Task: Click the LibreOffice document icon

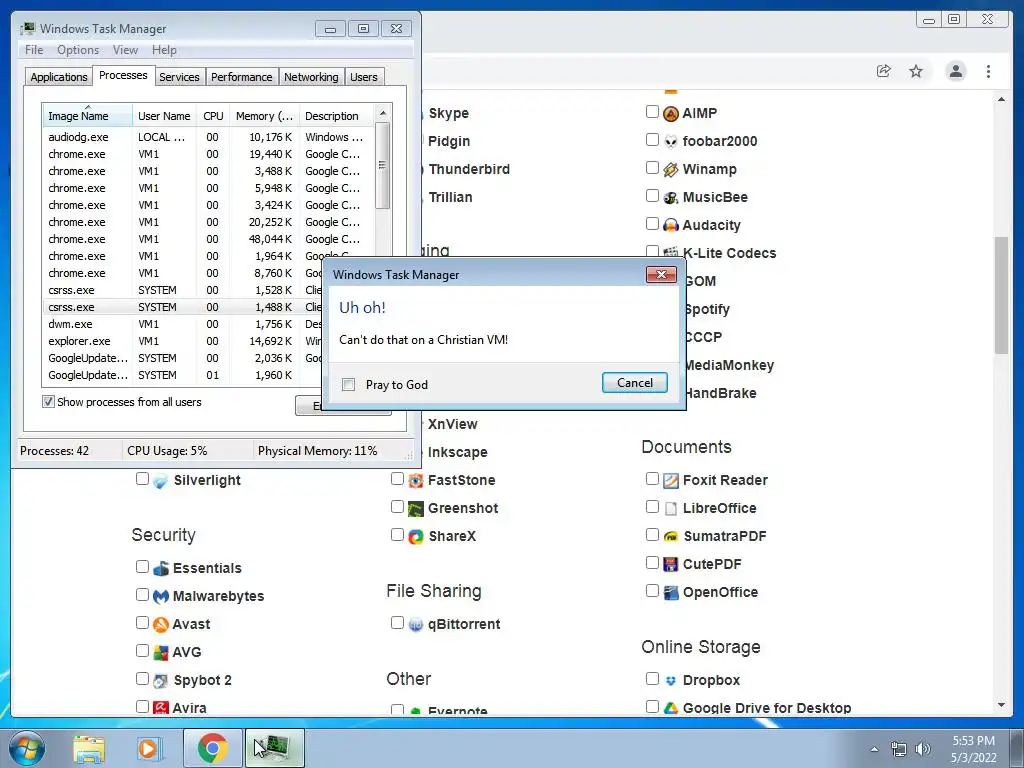Action: point(671,509)
